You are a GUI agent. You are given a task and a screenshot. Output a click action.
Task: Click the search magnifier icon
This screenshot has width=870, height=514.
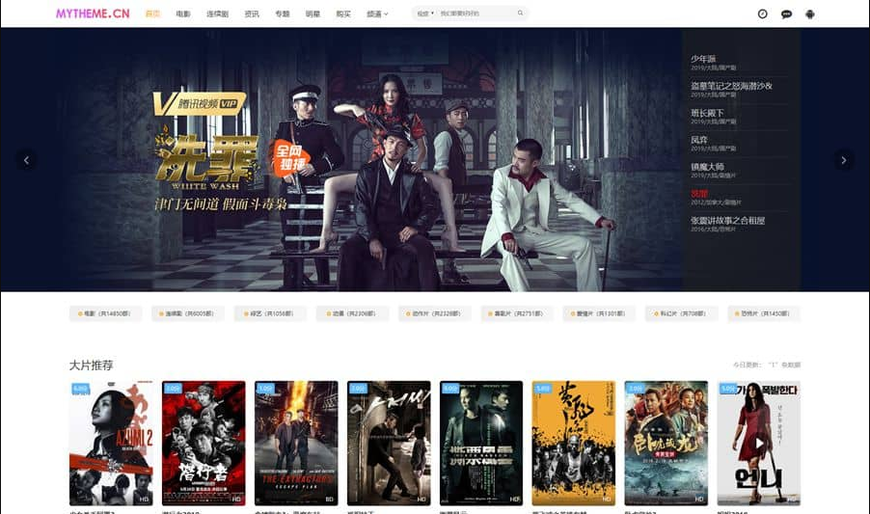coord(520,14)
